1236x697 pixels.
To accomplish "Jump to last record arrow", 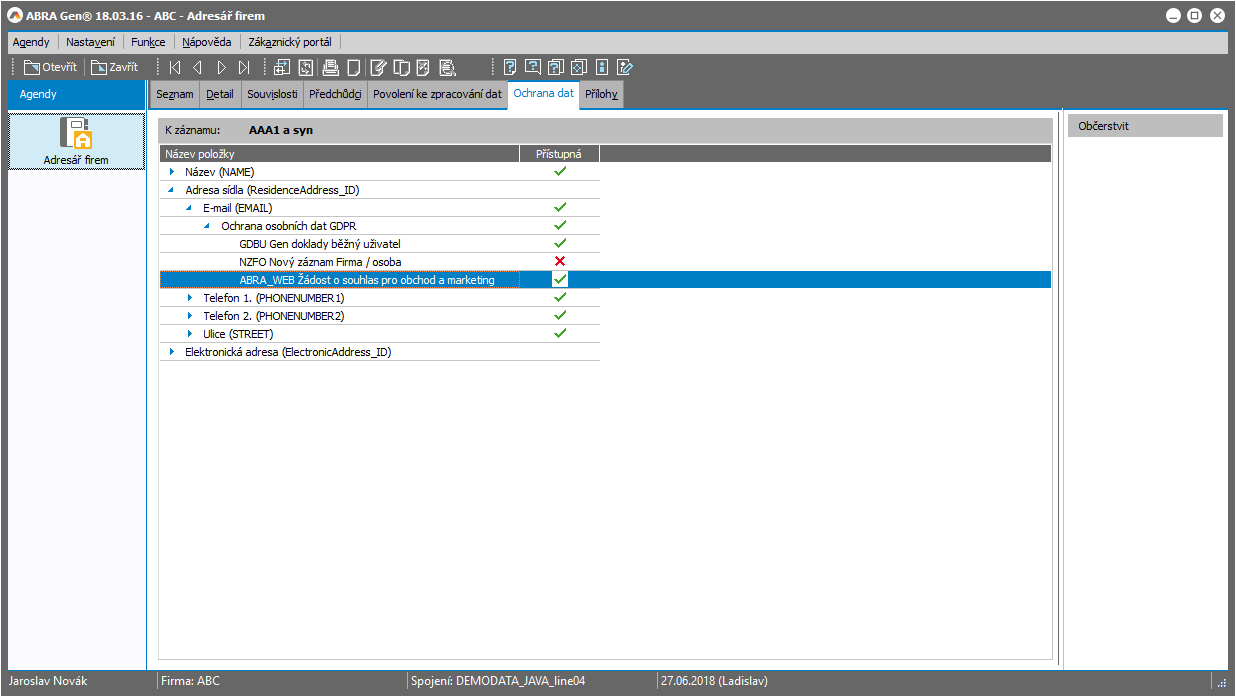I will [x=244, y=68].
